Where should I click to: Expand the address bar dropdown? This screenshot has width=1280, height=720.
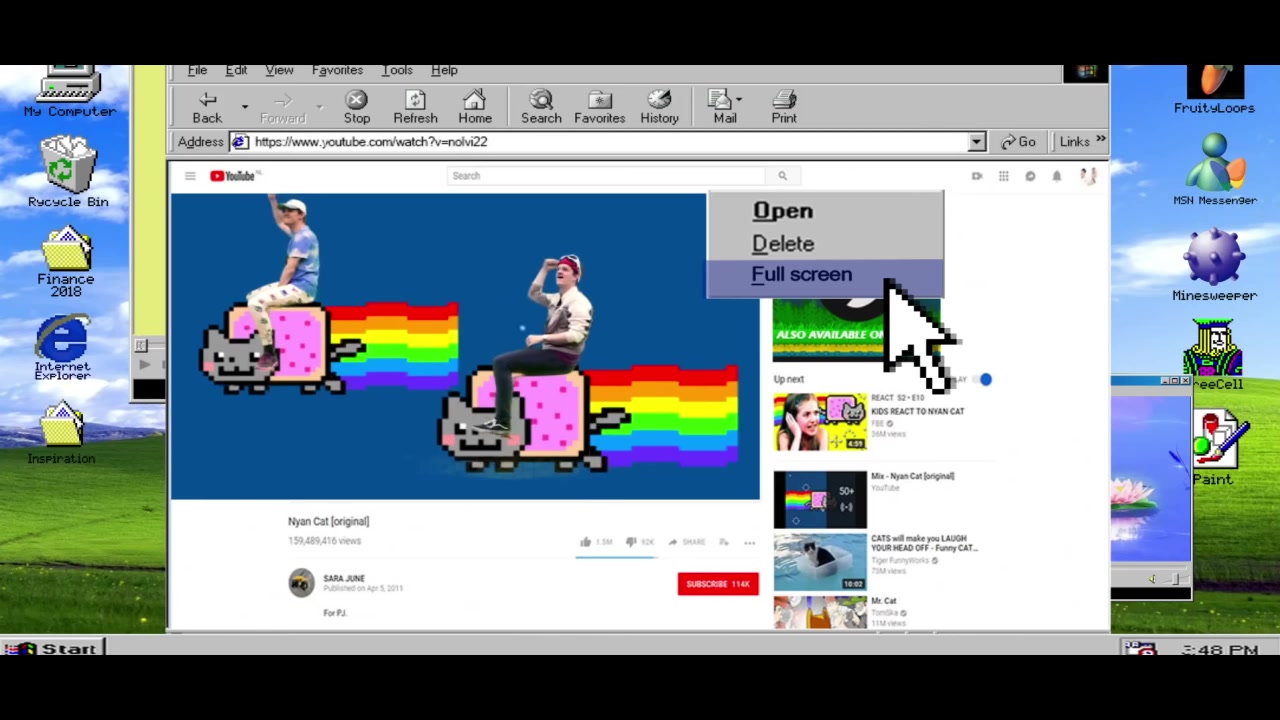click(x=976, y=142)
